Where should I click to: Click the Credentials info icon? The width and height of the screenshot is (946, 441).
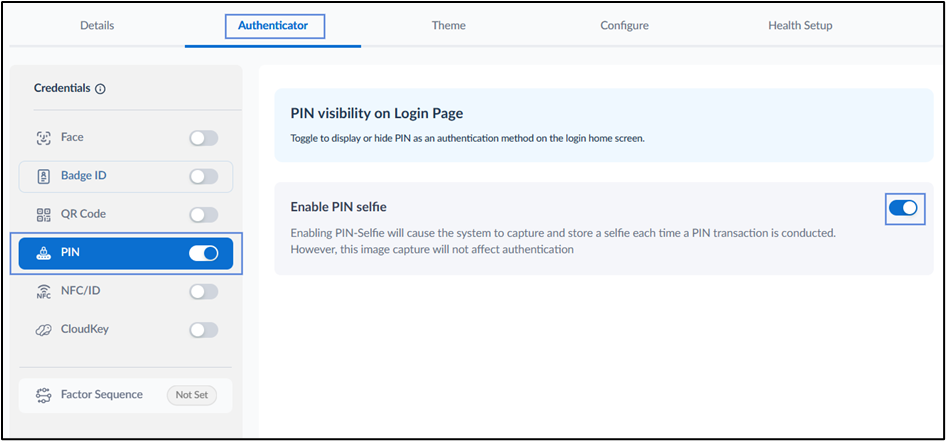click(x=101, y=89)
